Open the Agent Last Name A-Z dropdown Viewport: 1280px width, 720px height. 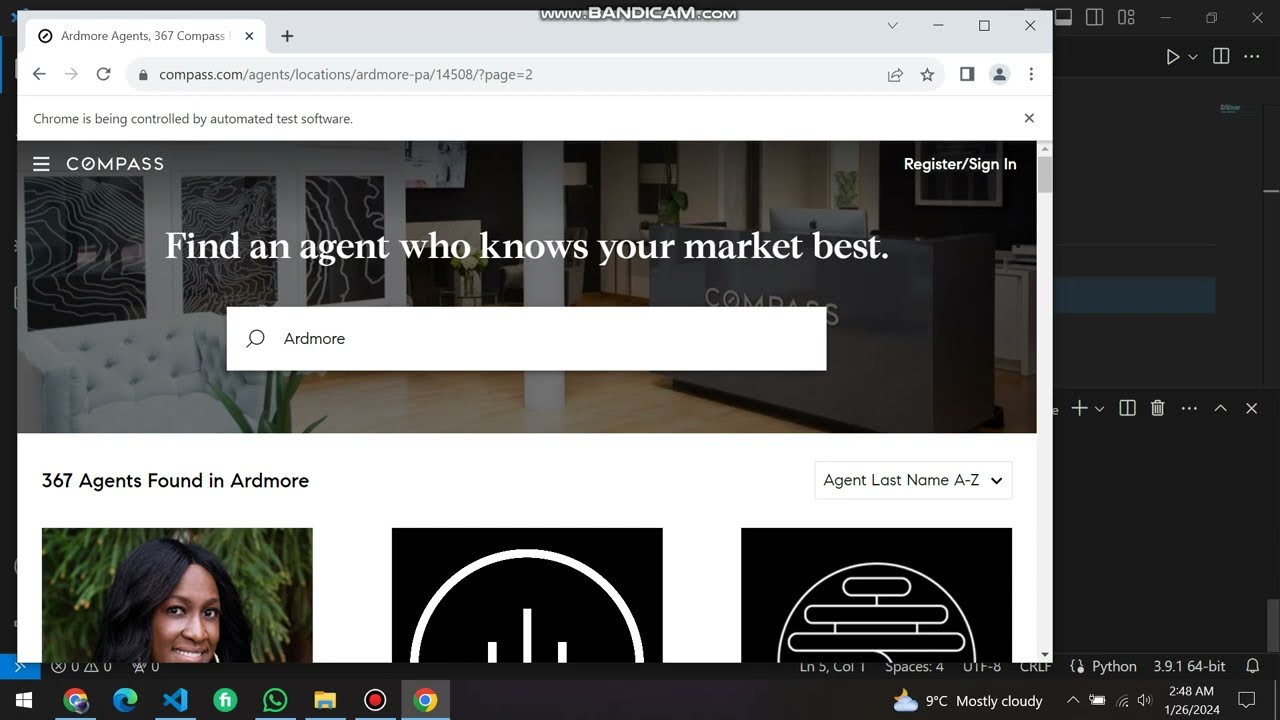pos(913,480)
